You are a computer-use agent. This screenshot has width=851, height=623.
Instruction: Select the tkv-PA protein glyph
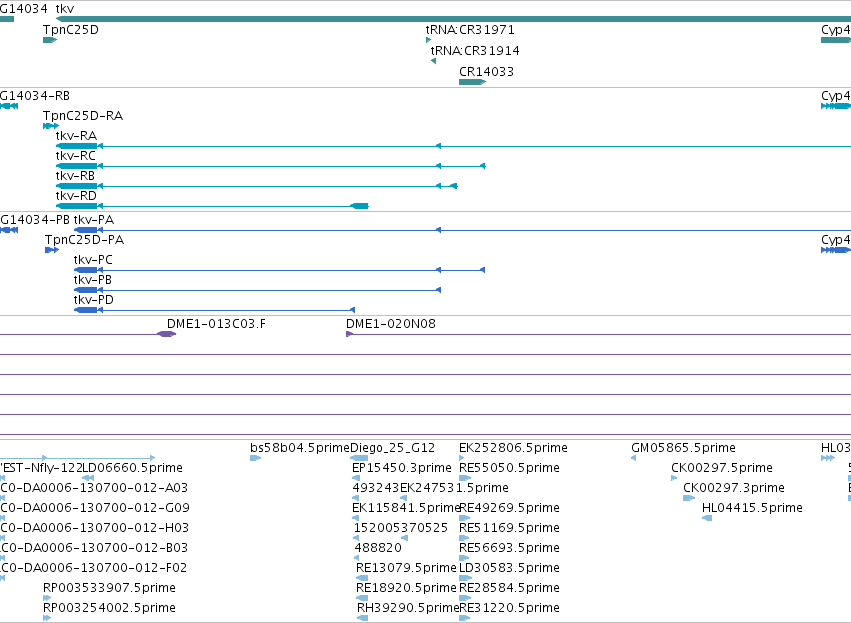(x=86, y=230)
